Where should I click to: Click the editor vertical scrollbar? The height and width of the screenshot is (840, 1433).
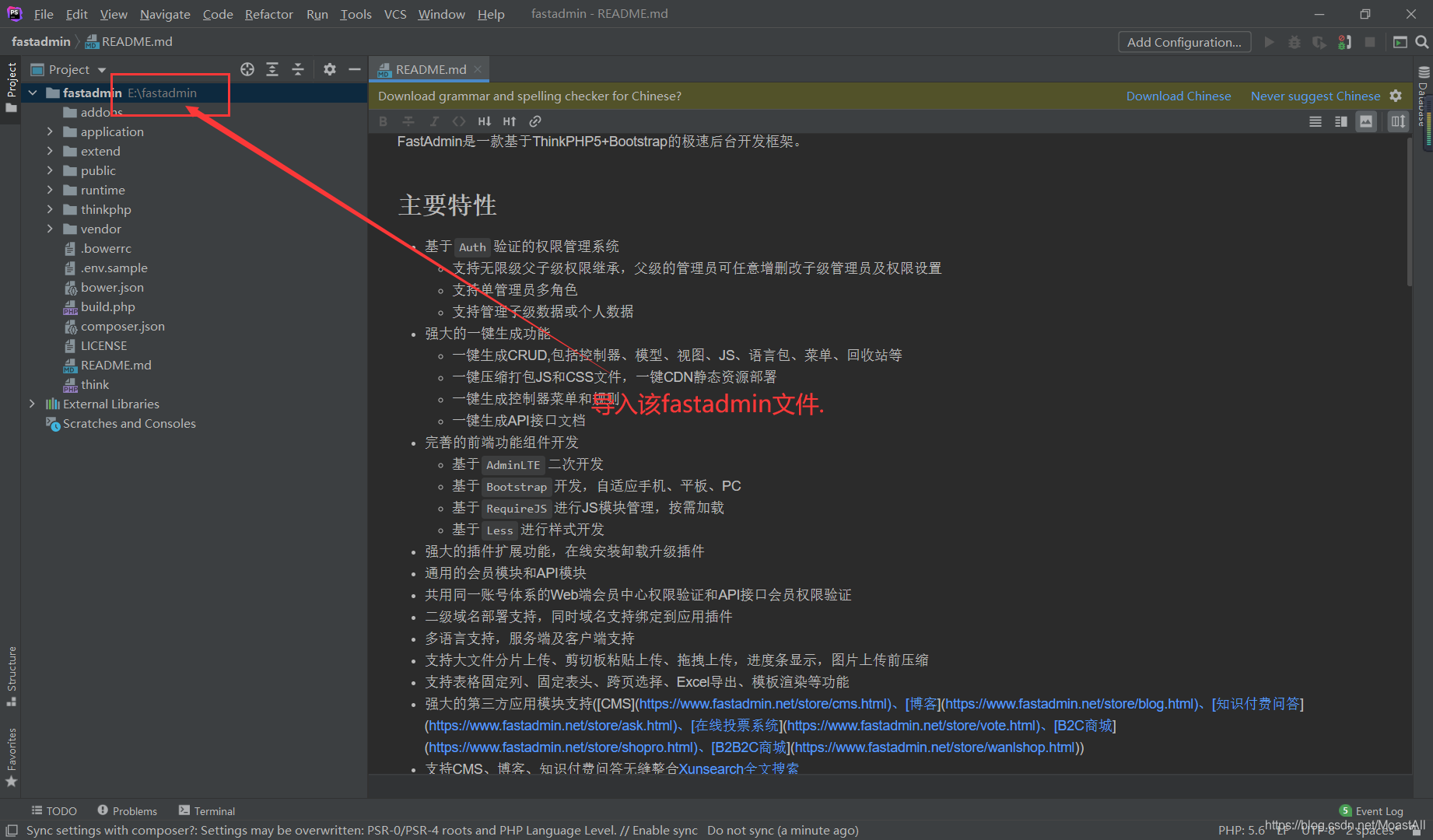coord(1409,212)
